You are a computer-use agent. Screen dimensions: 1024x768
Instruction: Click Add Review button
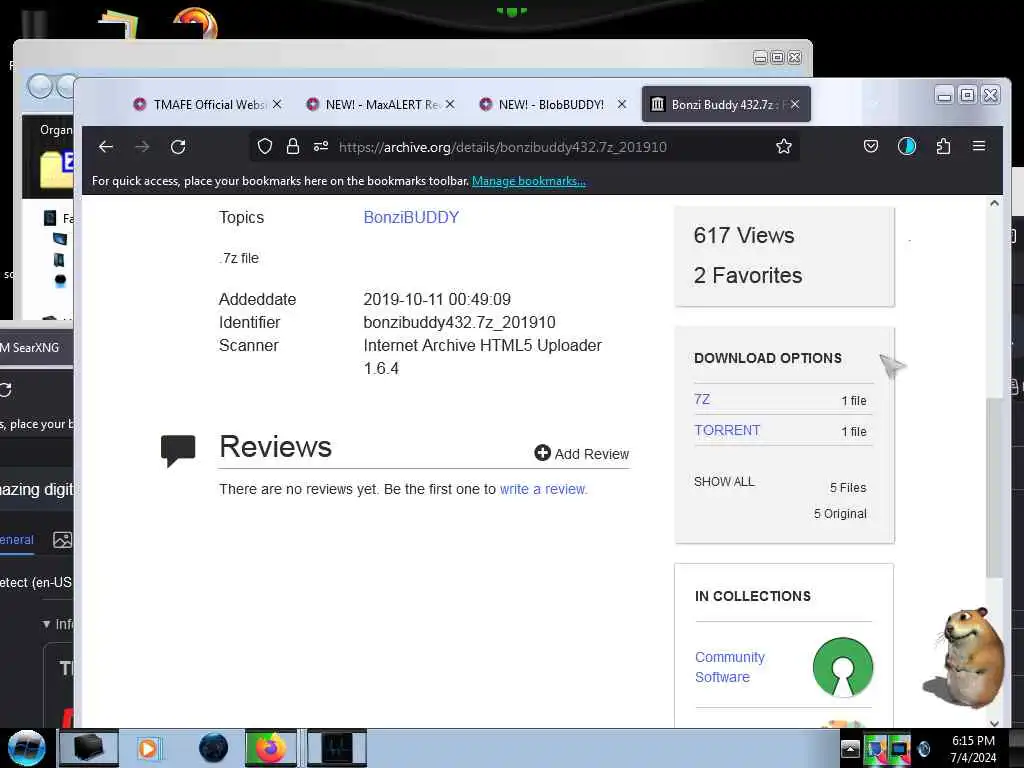click(x=581, y=453)
